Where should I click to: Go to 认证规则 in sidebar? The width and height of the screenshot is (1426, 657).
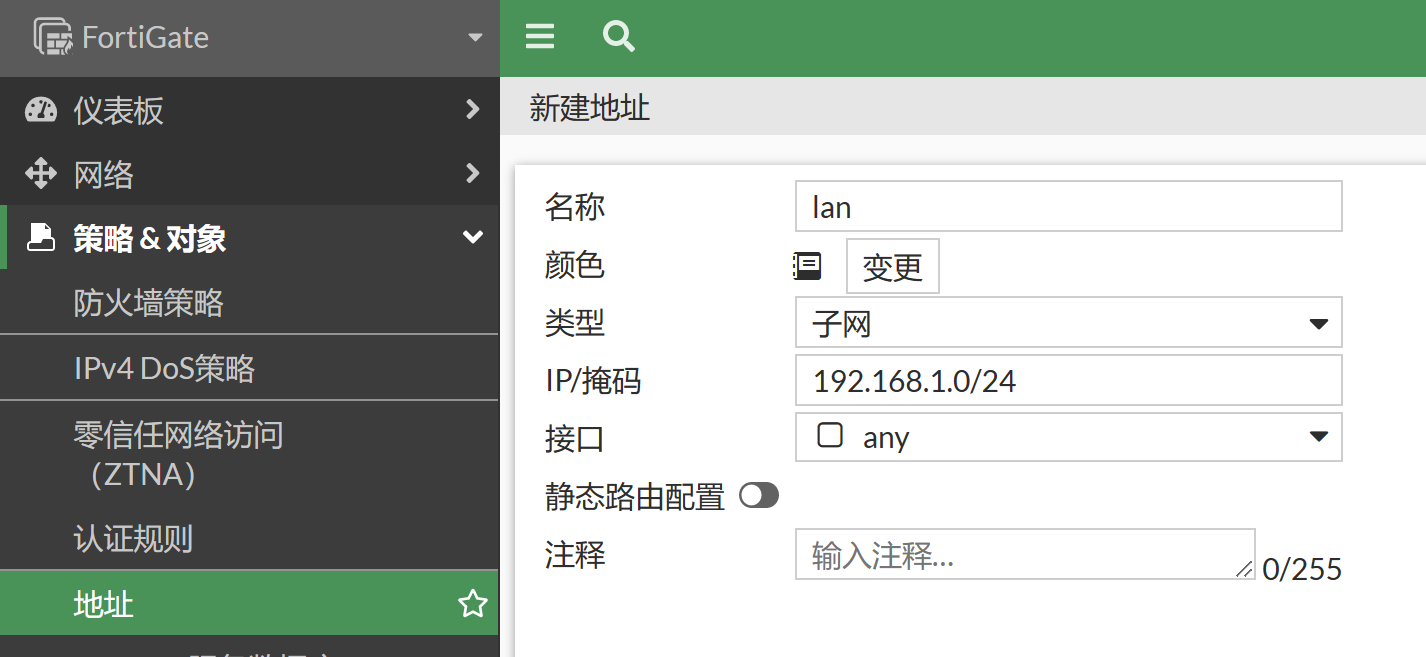coord(133,539)
